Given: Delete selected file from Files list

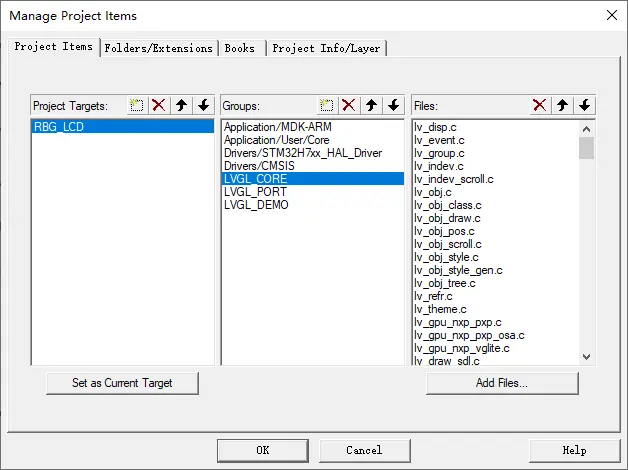Looking at the screenshot, I should tap(539, 105).
